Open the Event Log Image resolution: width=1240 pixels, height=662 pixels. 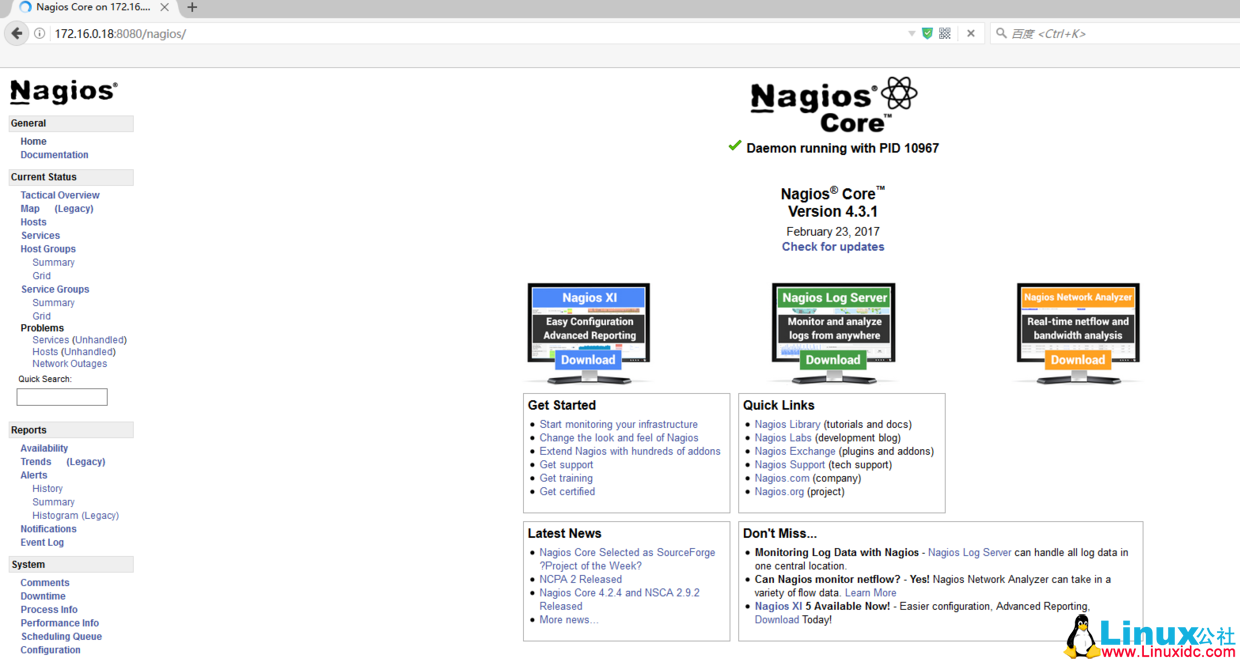click(42, 543)
